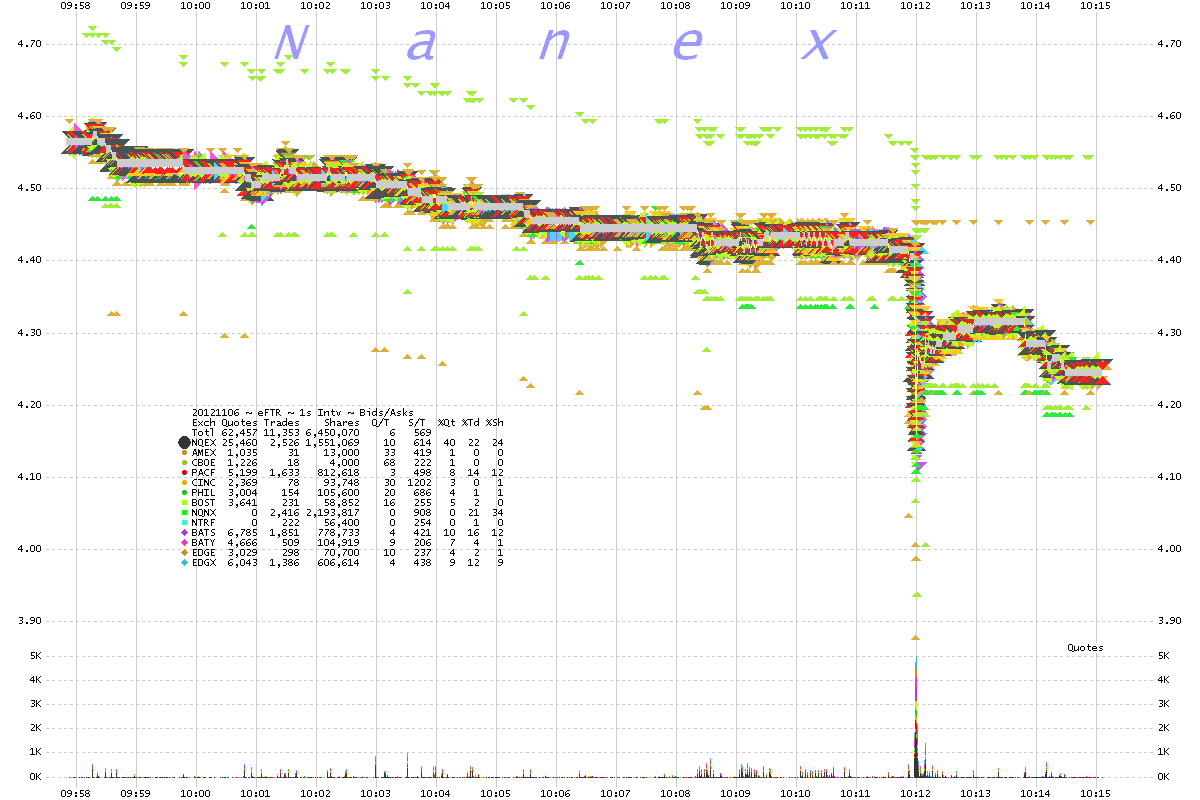Click the total quotes value '62,457'
Viewport: 1200px width, 800px height.
pyautogui.click(x=239, y=432)
